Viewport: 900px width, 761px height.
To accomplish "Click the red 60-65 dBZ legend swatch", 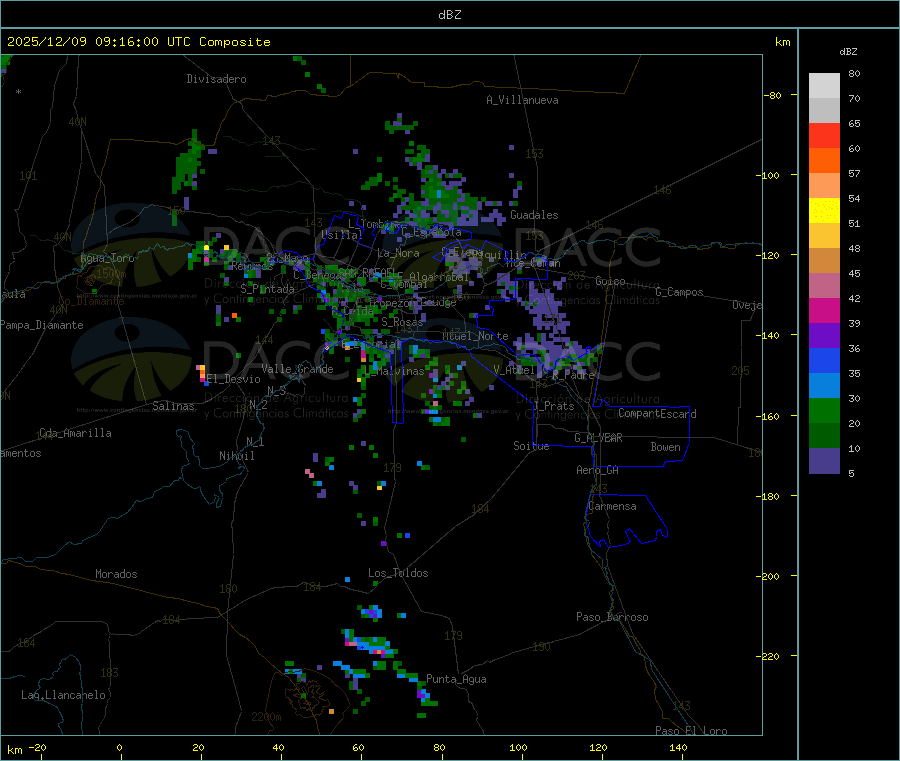I will click(x=824, y=135).
